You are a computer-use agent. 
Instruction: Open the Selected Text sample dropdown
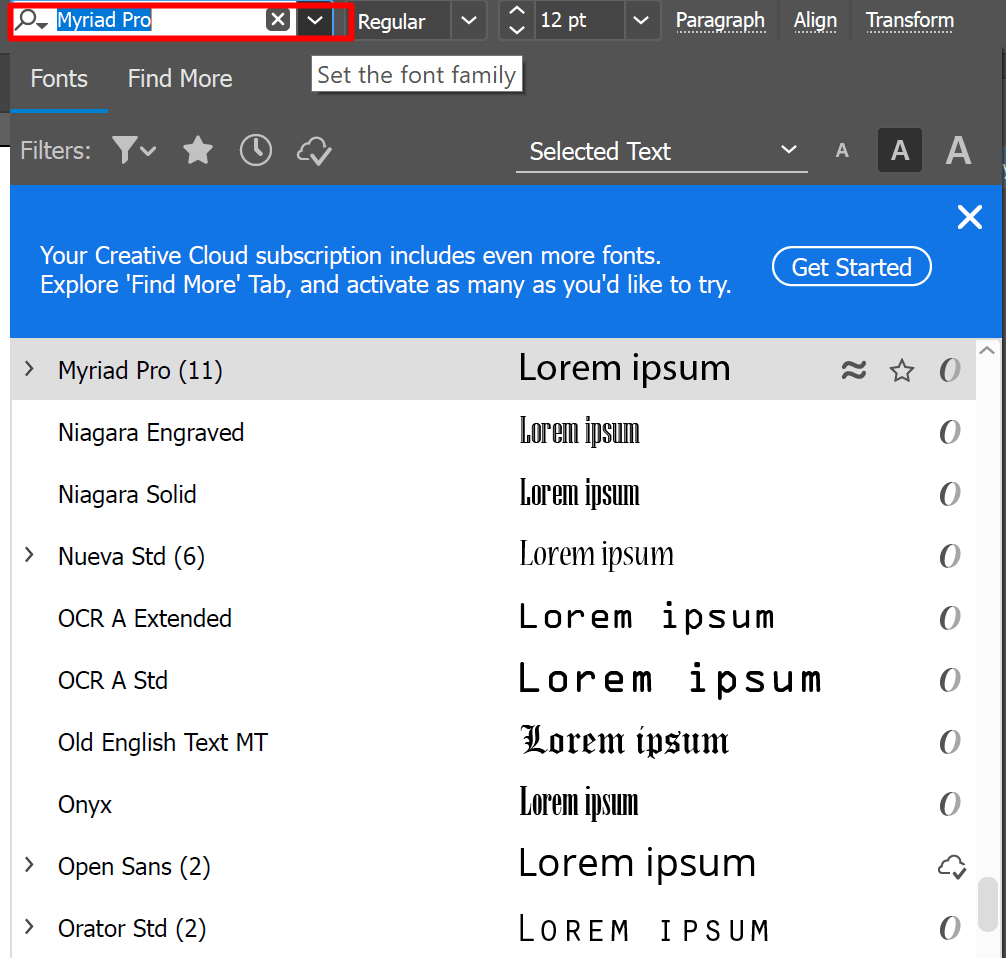661,151
